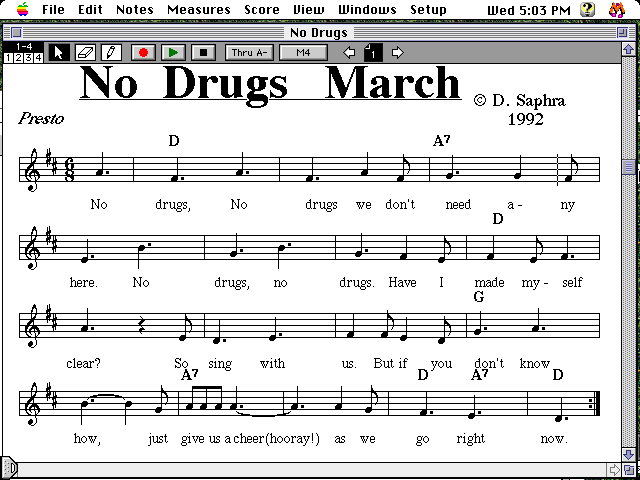This screenshot has width=640, height=480.
Task: Go to the previous page arrow
Action: 349,52
